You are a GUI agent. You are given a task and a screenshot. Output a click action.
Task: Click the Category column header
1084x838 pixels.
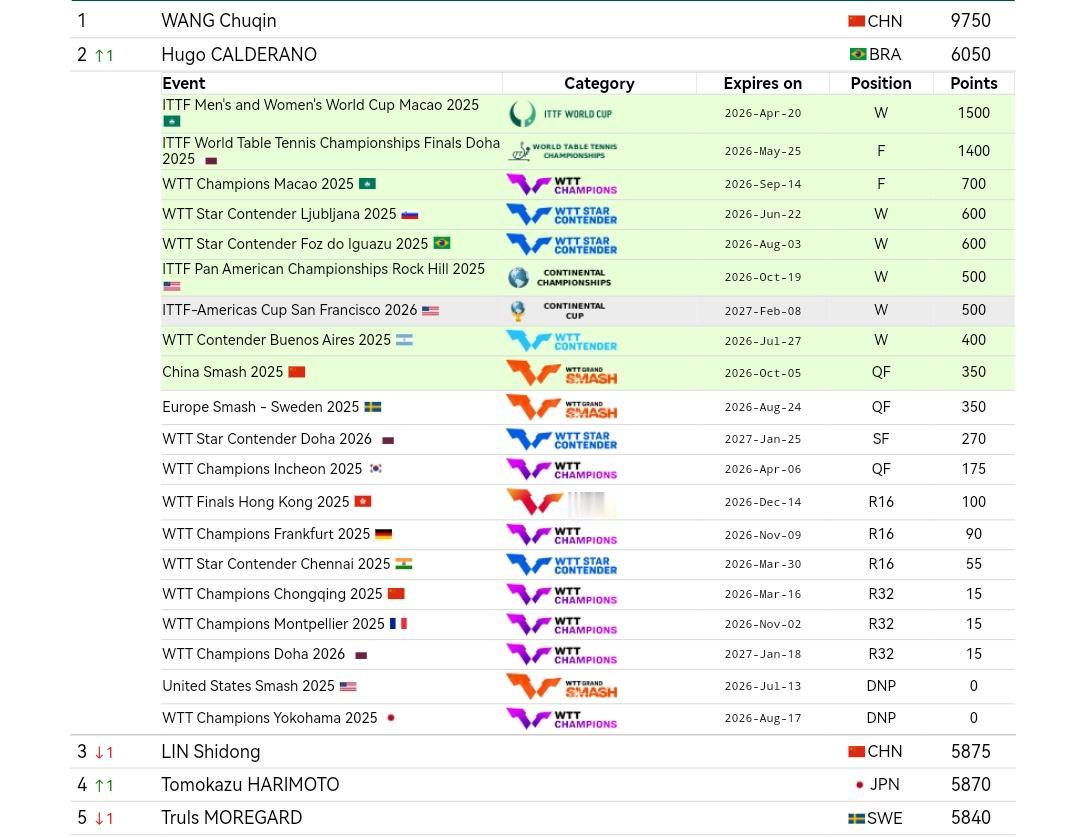click(599, 84)
